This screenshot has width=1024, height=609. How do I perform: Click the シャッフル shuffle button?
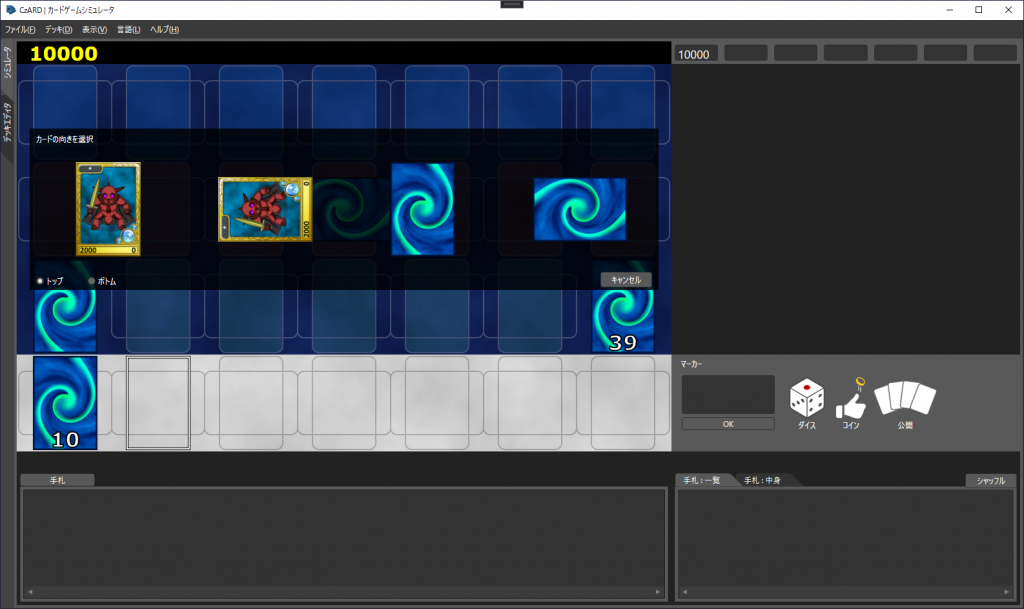click(991, 480)
